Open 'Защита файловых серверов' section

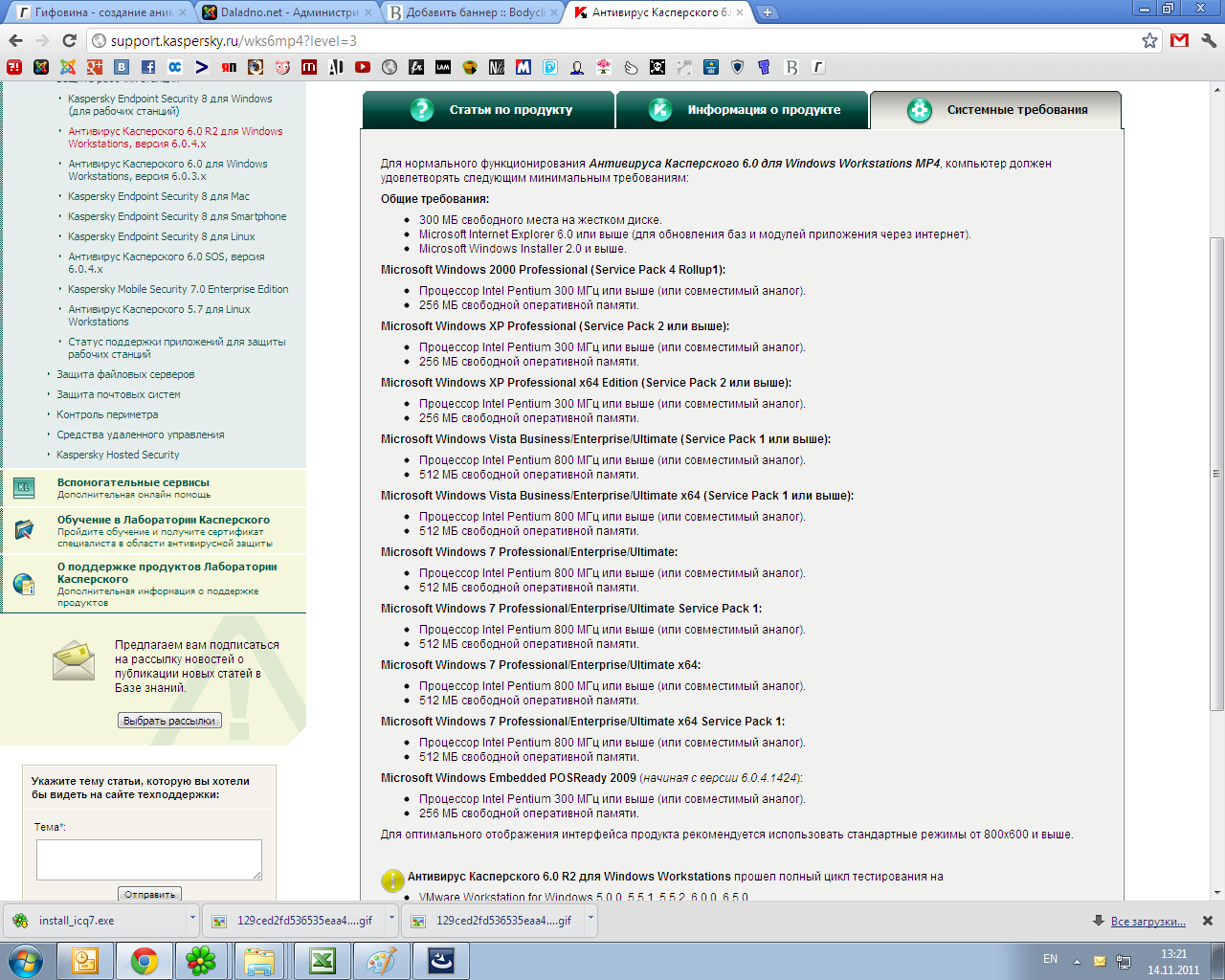(x=125, y=374)
